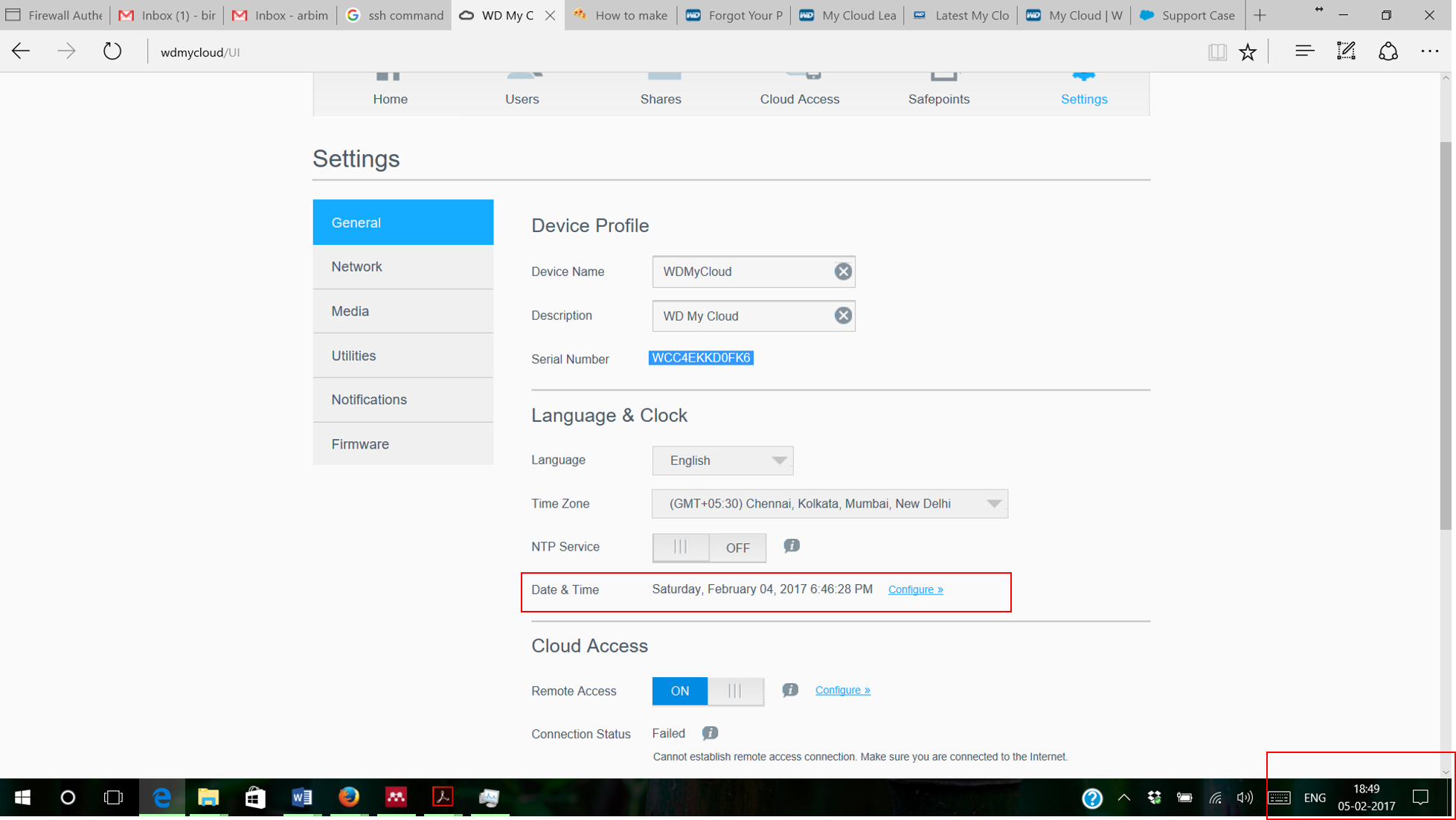This screenshot has width=1456, height=820.
Task: Expand the Time Zone dropdown
Action: coord(829,504)
